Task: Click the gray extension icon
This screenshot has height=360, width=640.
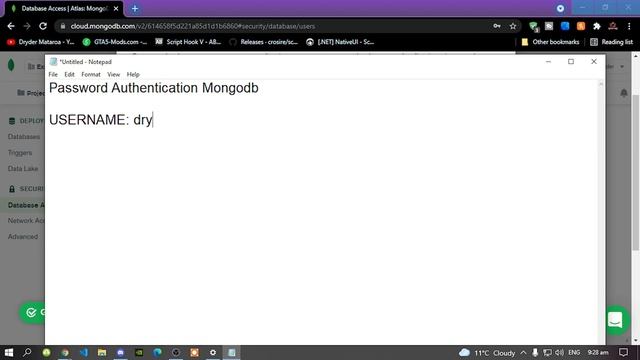Action: click(x=549, y=26)
